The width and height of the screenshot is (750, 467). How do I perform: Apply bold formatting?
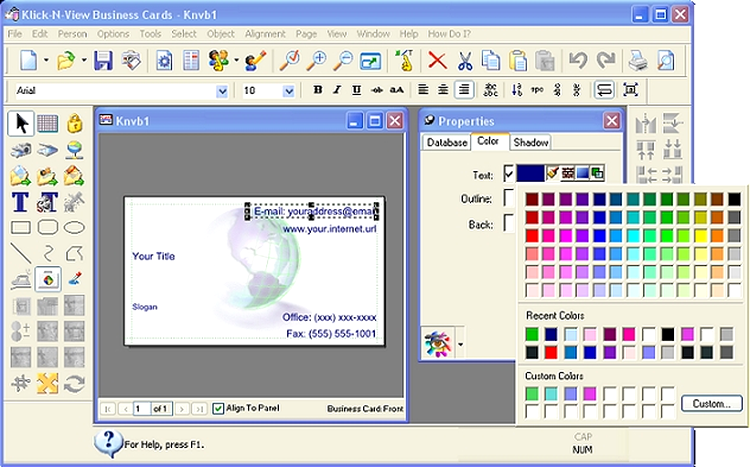pyautogui.click(x=318, y=90)
